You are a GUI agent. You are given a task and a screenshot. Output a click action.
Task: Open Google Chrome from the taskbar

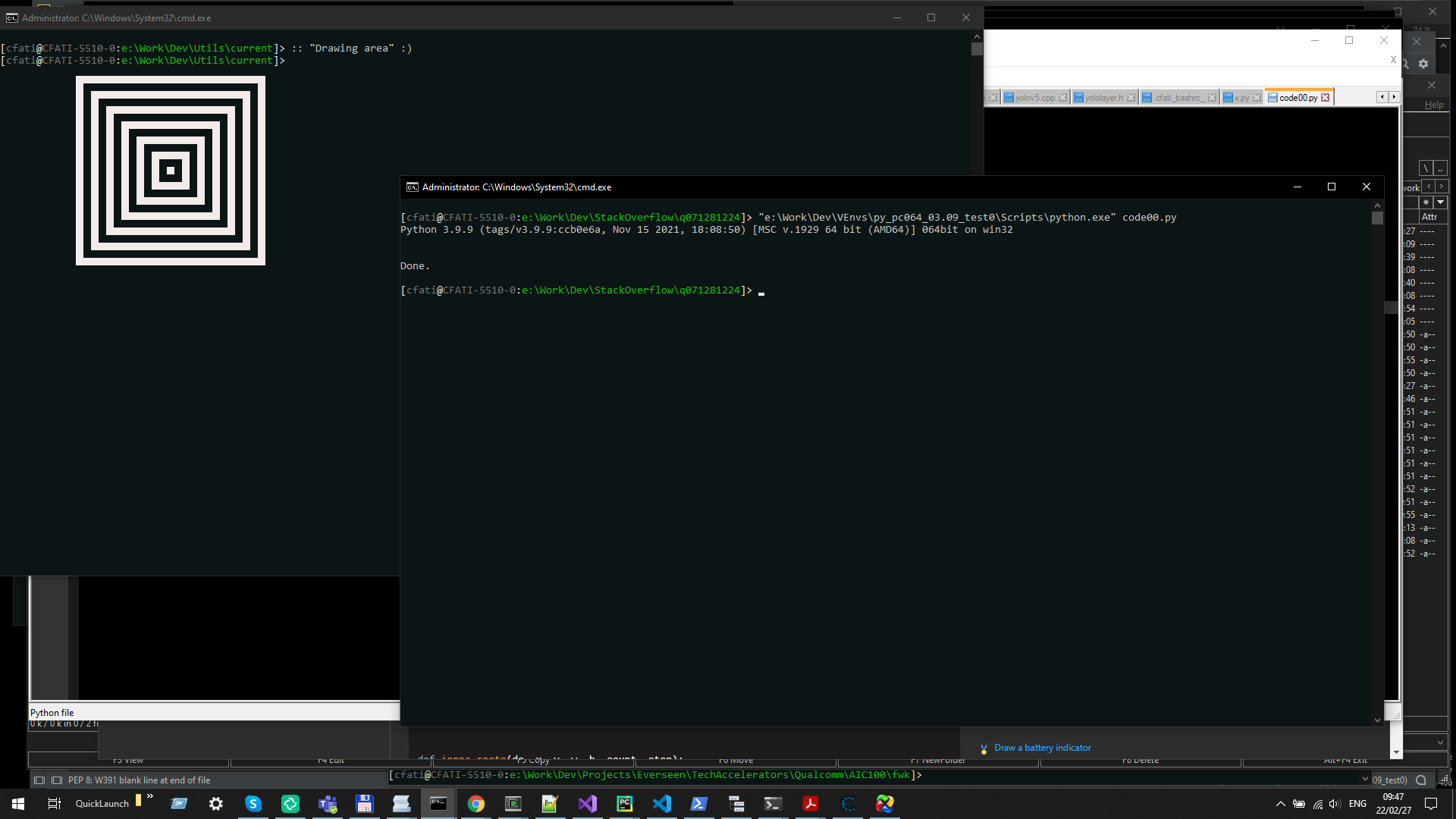[x=476, y=804]
